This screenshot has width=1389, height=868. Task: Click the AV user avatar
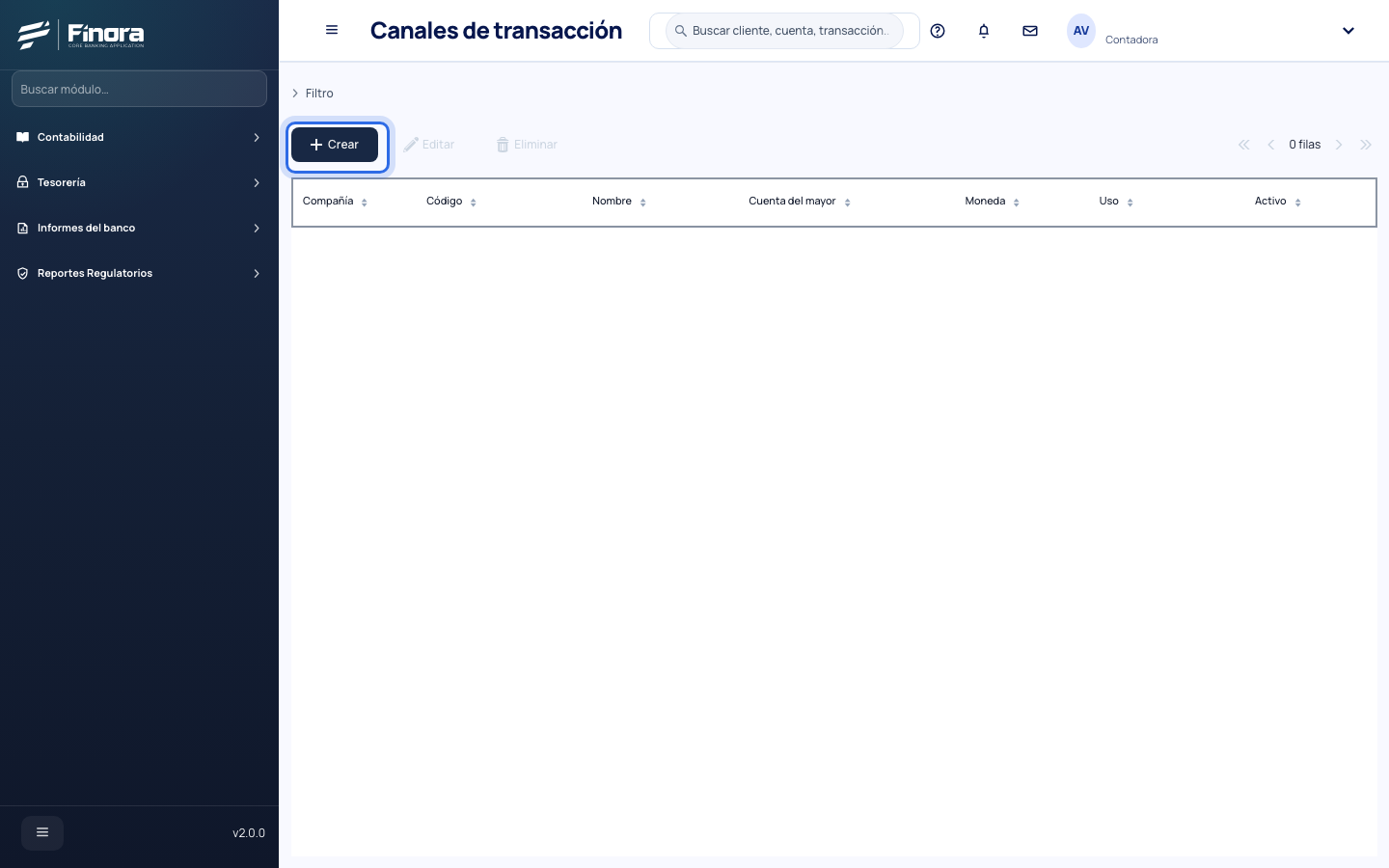click(x=1081, y=31)
